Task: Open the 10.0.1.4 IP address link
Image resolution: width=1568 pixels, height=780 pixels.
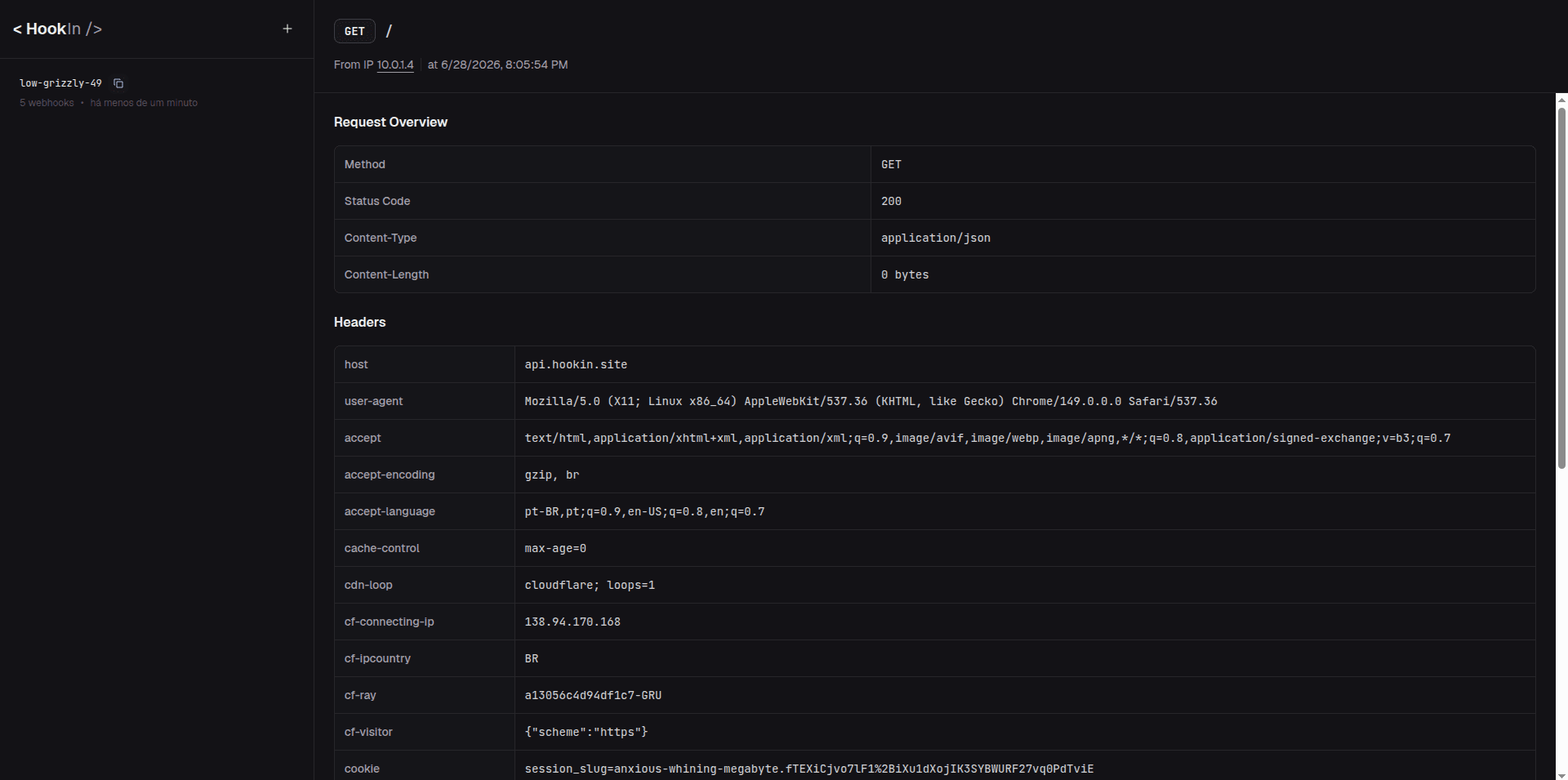Action: pos(395,65)
